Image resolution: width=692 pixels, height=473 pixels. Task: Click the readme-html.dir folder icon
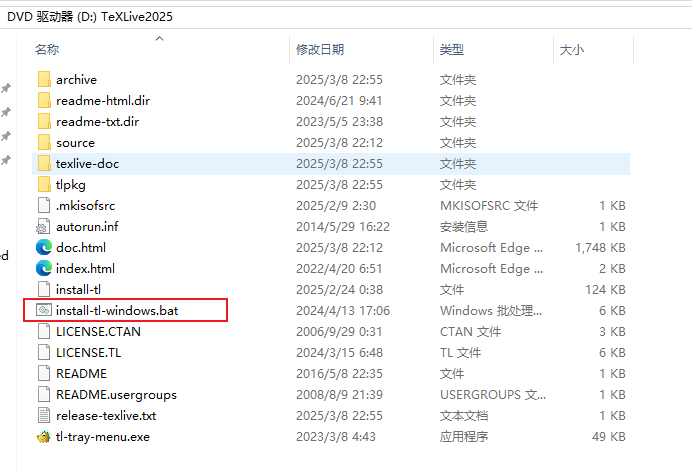tap(44, 101)
